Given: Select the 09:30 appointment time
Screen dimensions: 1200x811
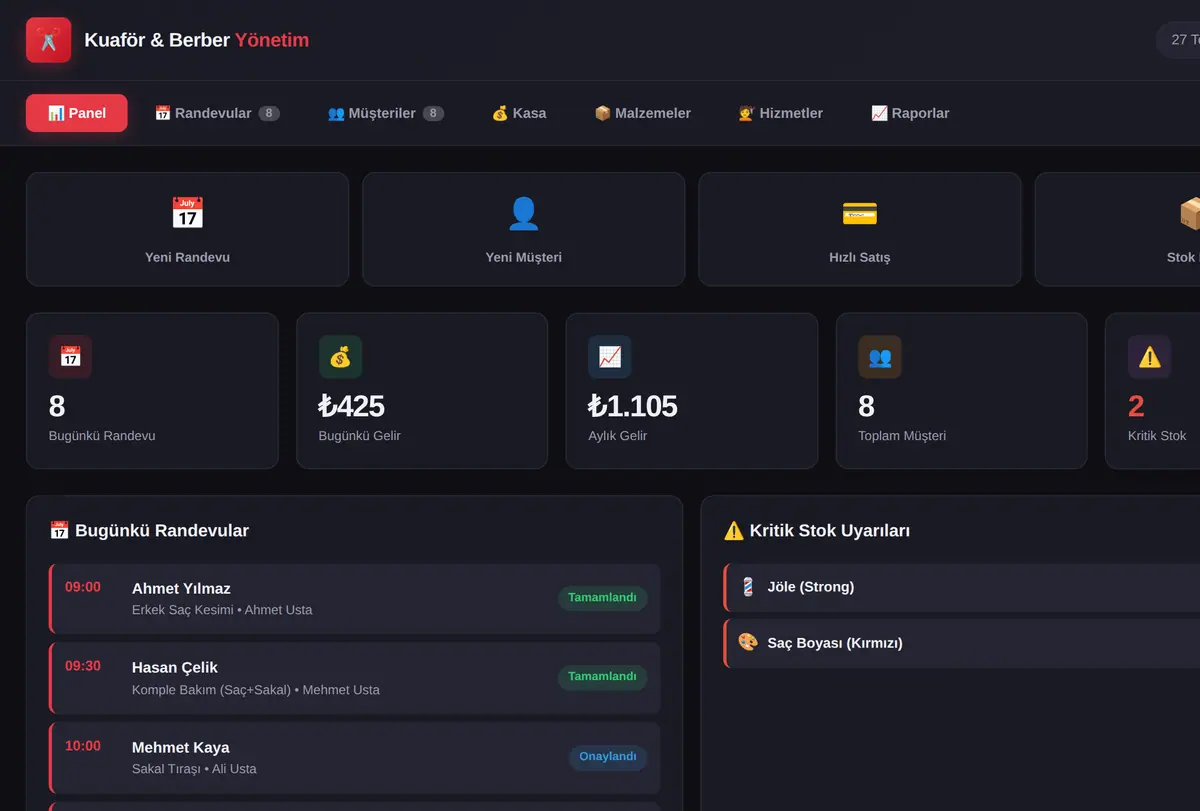Looking at the screenshot, I should [83, 666].
